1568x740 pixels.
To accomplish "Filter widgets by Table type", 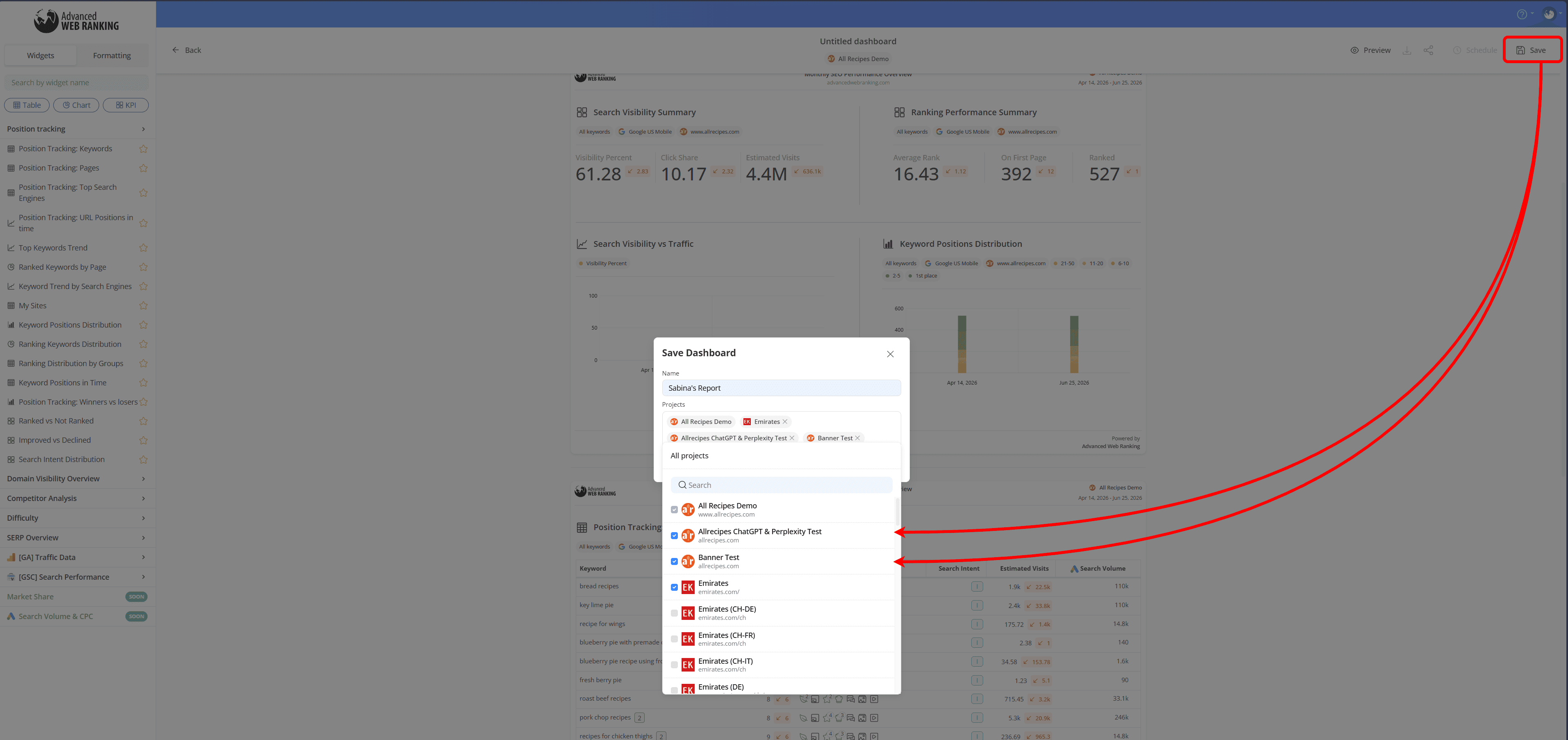I will pos(27,105).
